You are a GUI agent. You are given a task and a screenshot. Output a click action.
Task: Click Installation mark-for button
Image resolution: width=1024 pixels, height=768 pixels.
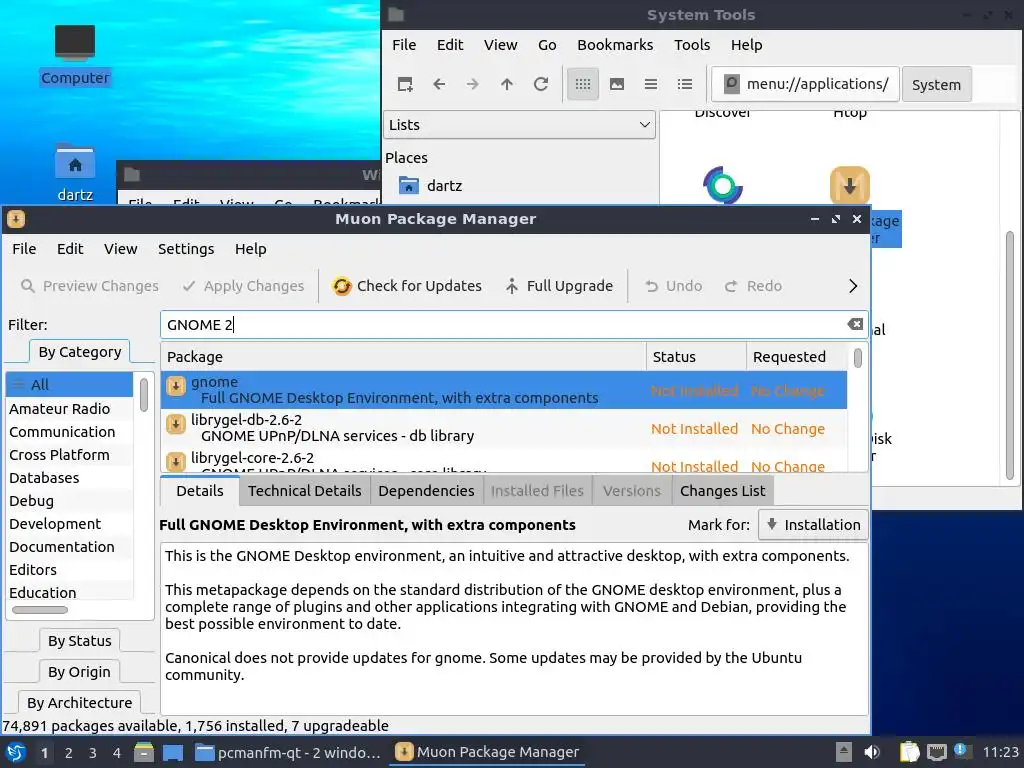813,525
